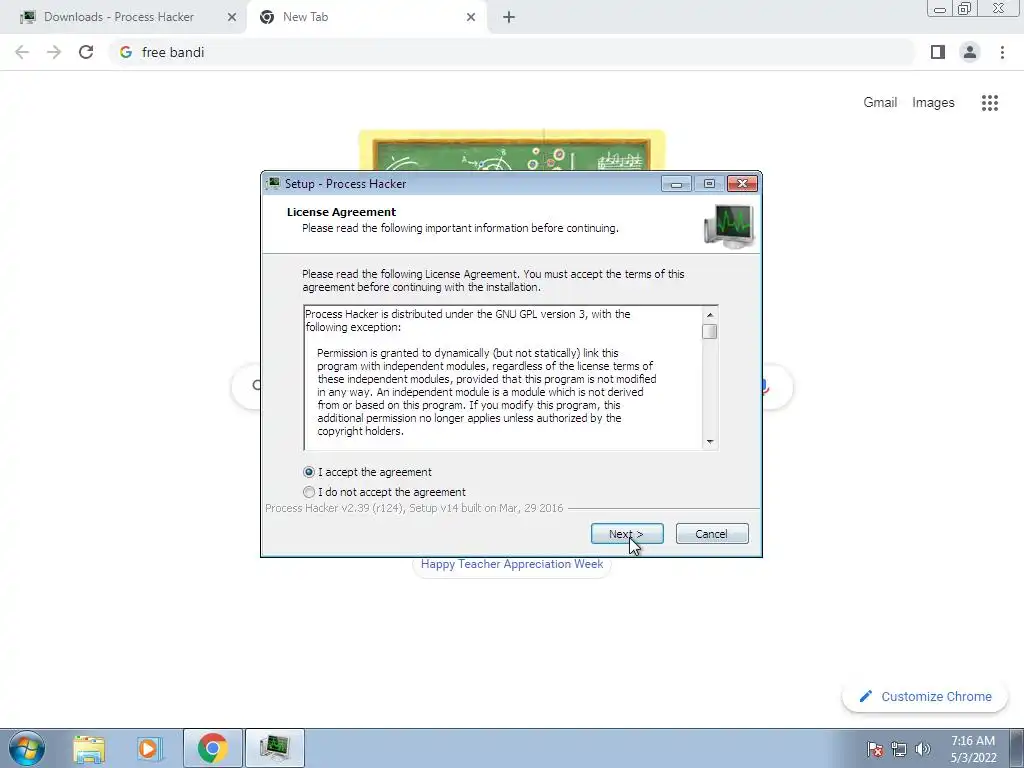Restore down the Chrome browser window
The height and width of the screenshot is (768, 1024).
(965, 9)
